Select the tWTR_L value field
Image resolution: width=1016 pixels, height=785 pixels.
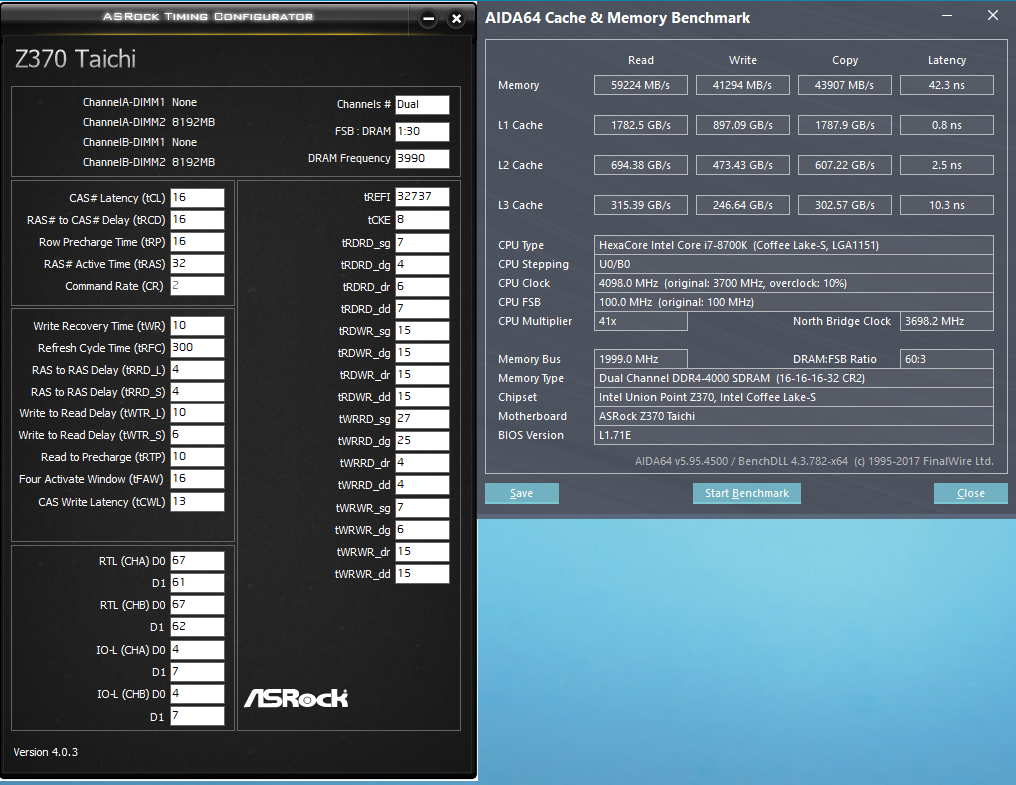tap(197, 413)
